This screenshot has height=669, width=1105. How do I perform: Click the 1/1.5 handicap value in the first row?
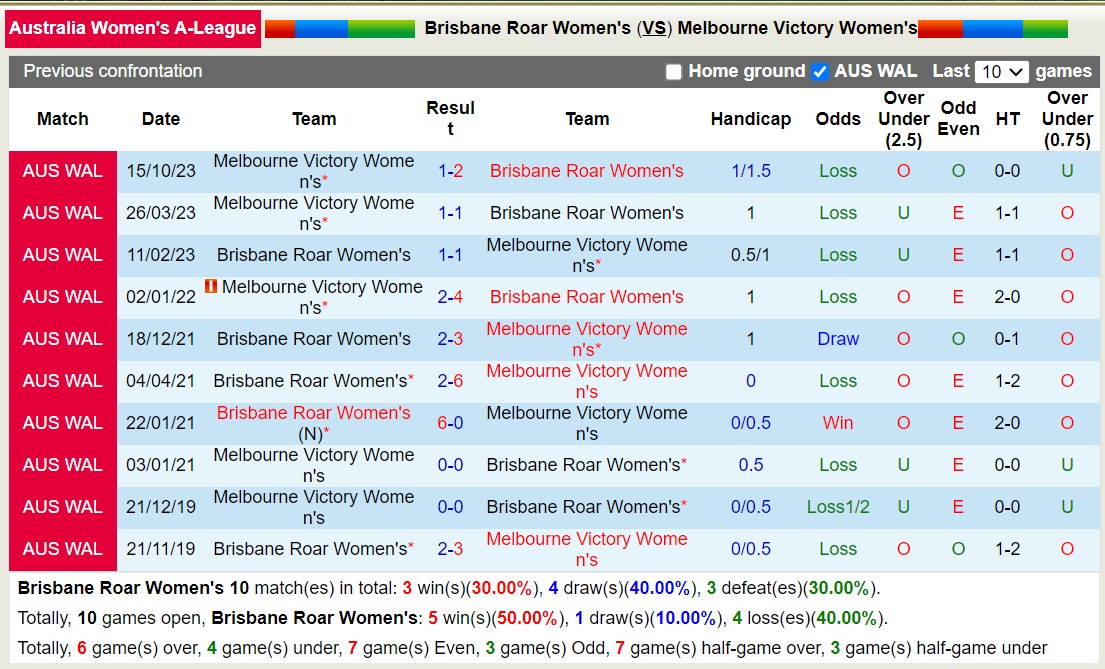(x=751, y=171)
